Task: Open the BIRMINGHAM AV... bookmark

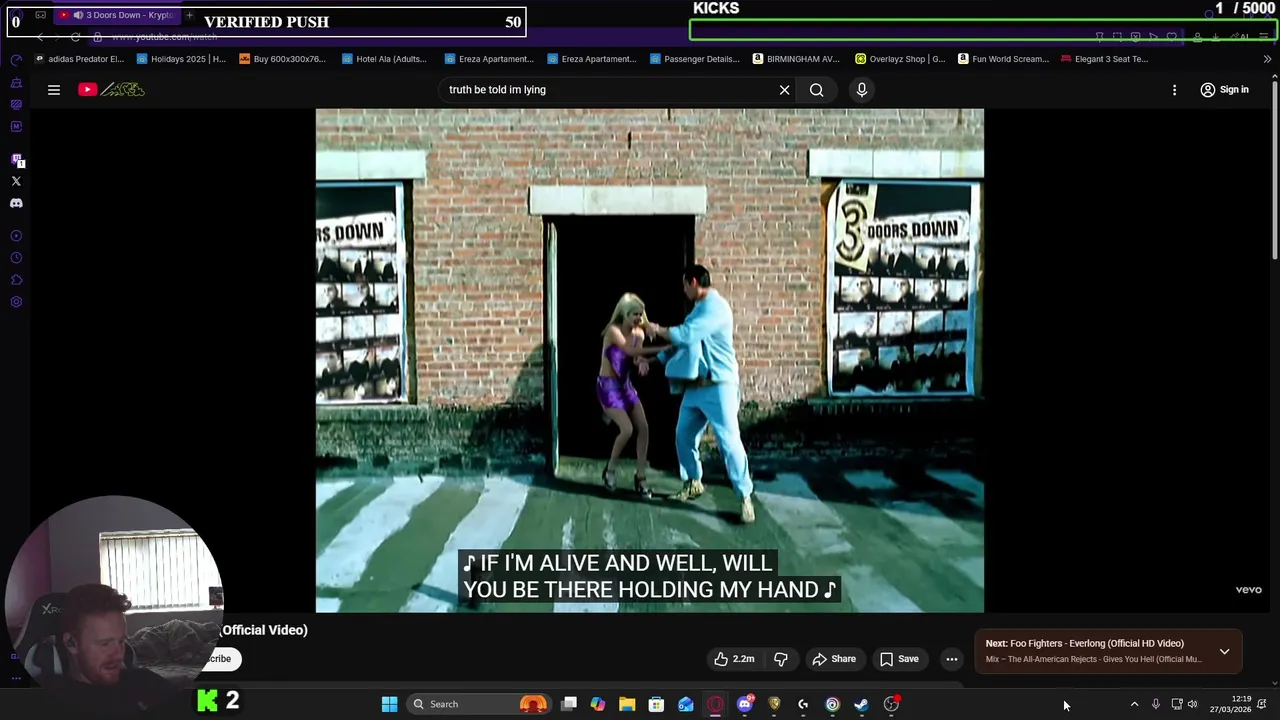Action: [796, 59]
